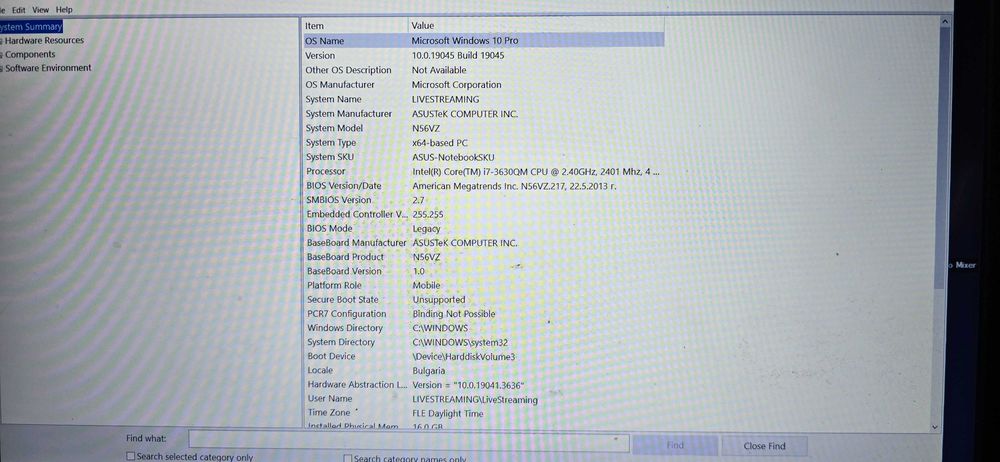Click the Find what text field
This screenshot has height=462, width=1000.
[408, 442]
